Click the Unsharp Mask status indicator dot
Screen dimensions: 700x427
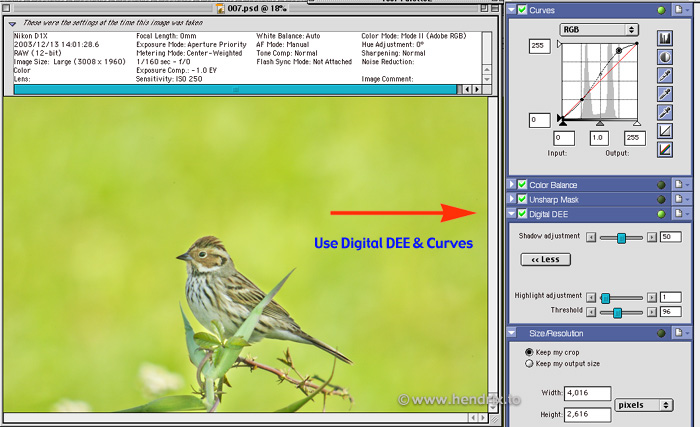tap(661, 200)
